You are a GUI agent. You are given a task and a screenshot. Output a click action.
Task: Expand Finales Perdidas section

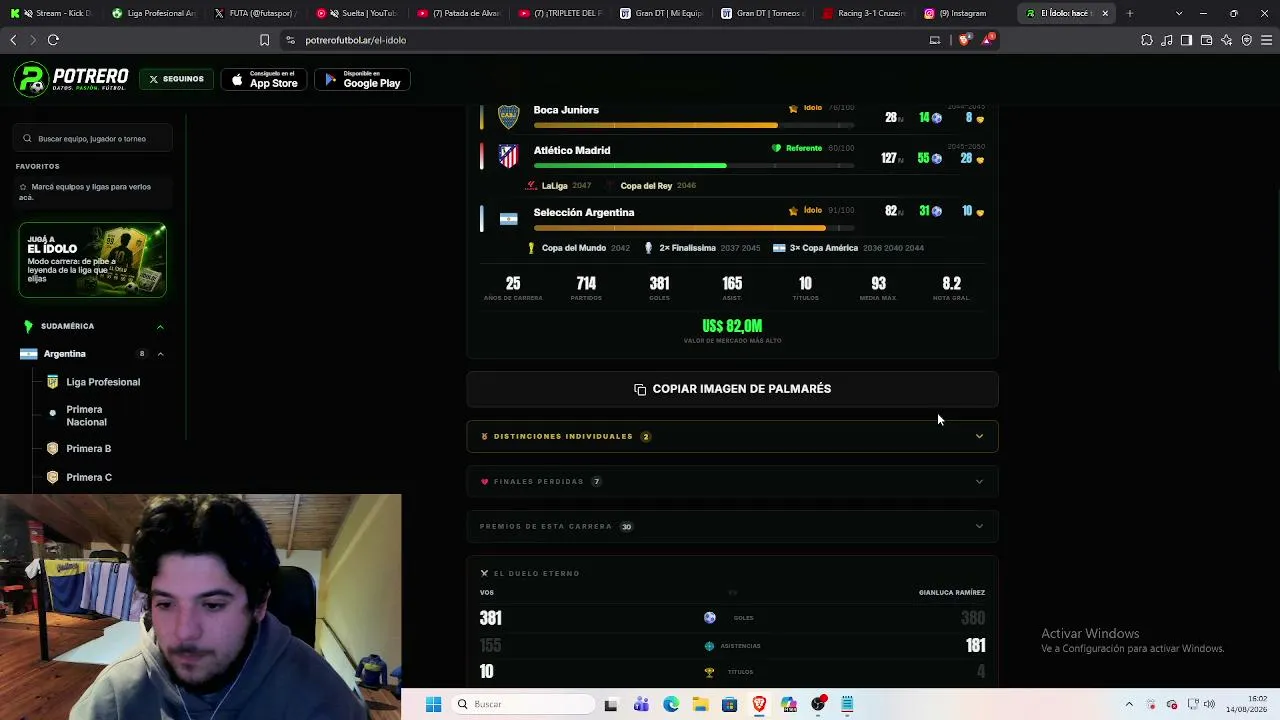732,481
